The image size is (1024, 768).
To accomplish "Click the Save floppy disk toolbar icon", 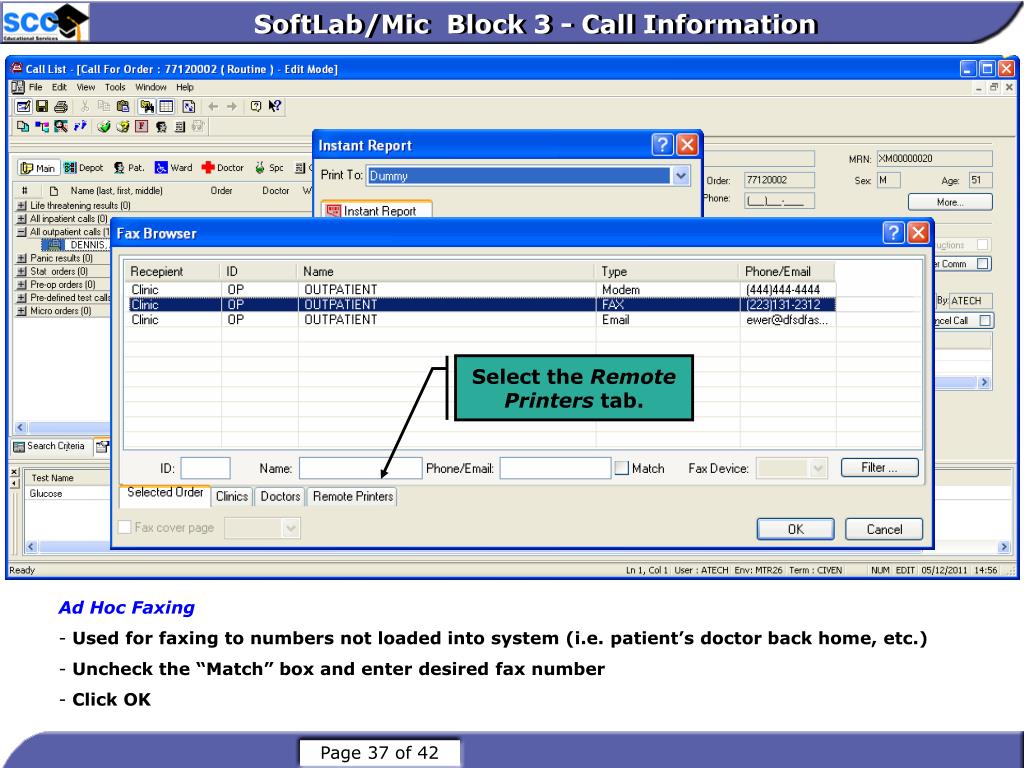I will tap(42, 106).
